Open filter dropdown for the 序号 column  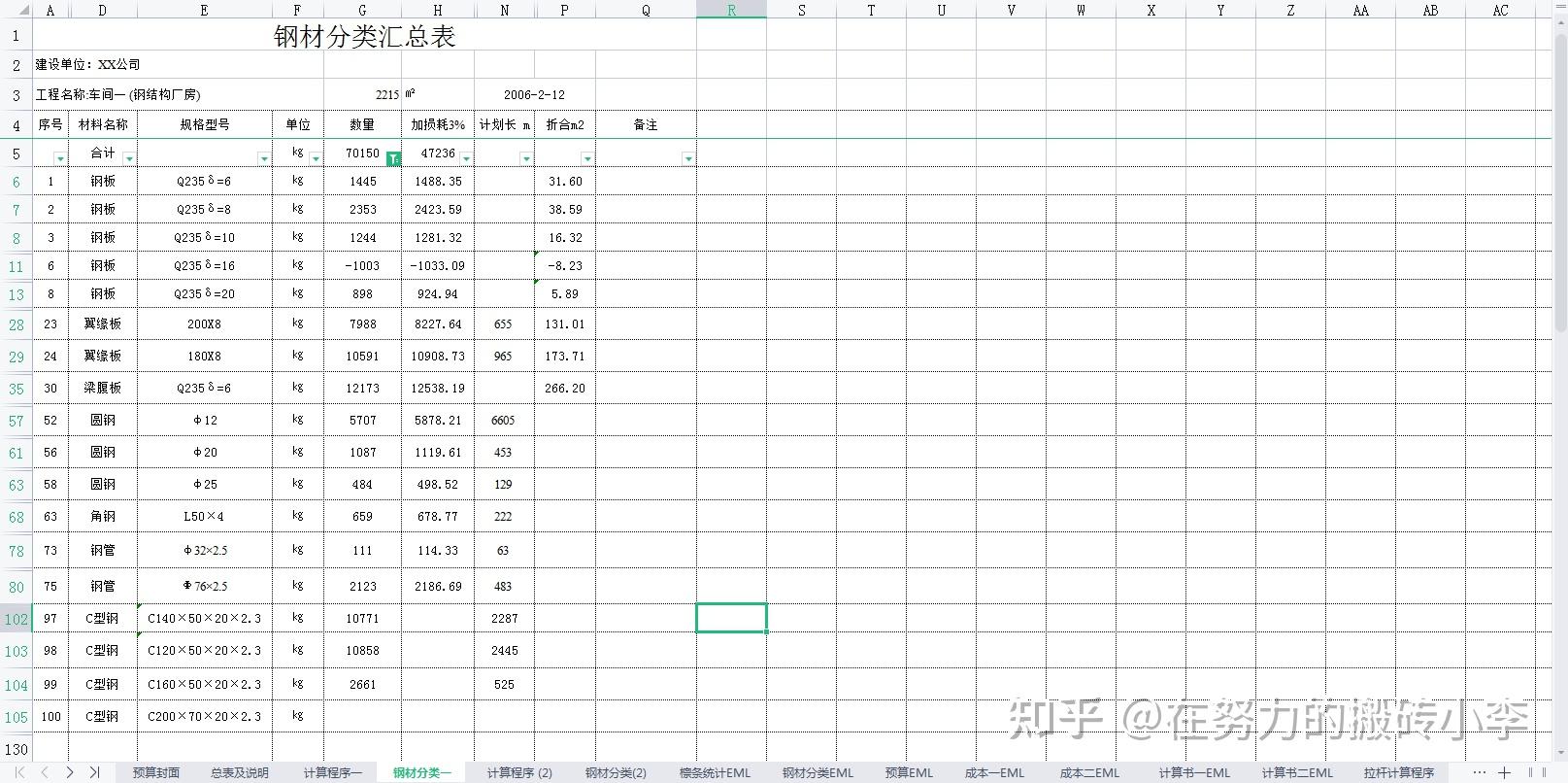(x=60, y=158)
